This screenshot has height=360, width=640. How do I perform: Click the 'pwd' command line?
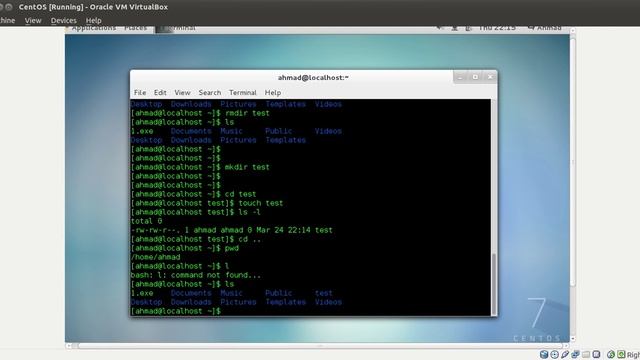185,248
